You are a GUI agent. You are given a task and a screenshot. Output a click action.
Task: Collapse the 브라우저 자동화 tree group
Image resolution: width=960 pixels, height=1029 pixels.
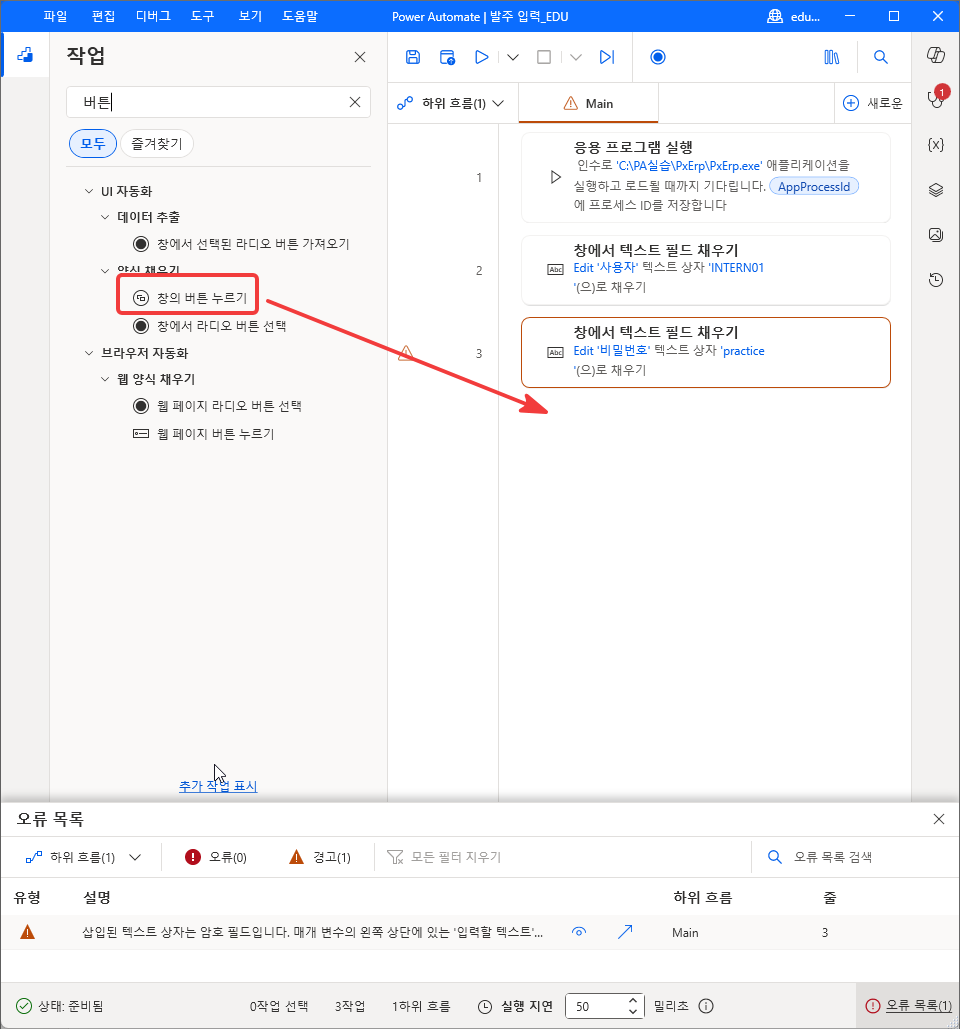(89, 353)
